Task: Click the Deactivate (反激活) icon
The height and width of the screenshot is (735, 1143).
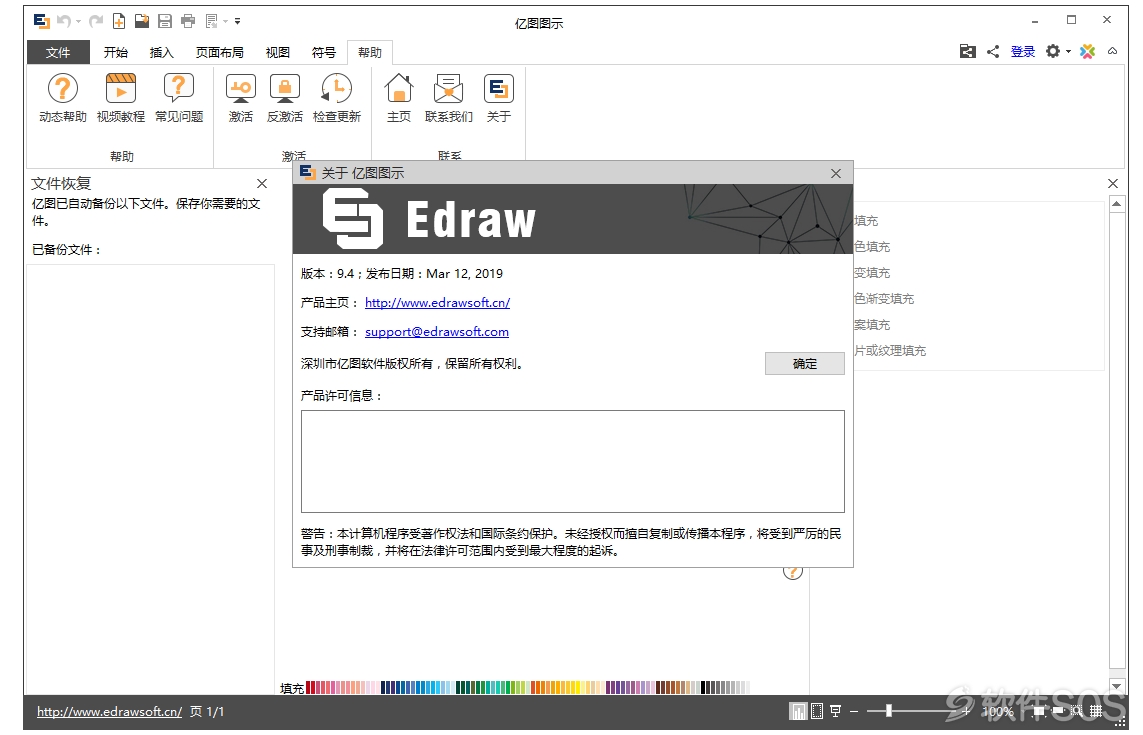Action: pyautogui.click(x=285, y=89)
